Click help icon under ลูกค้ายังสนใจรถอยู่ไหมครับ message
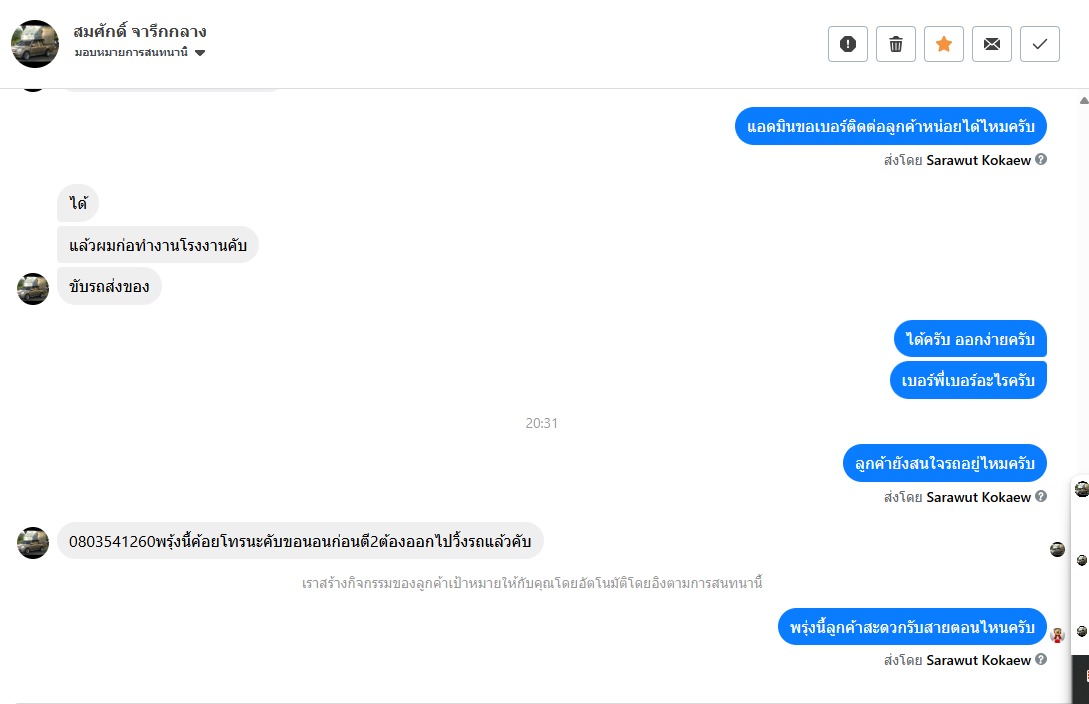The height and width of the screenshot is (704, 1089). (1040, 496)
